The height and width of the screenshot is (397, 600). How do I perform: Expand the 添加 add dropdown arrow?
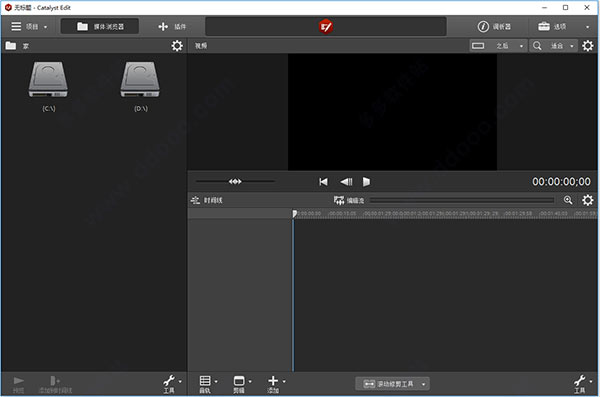[284, 381]
